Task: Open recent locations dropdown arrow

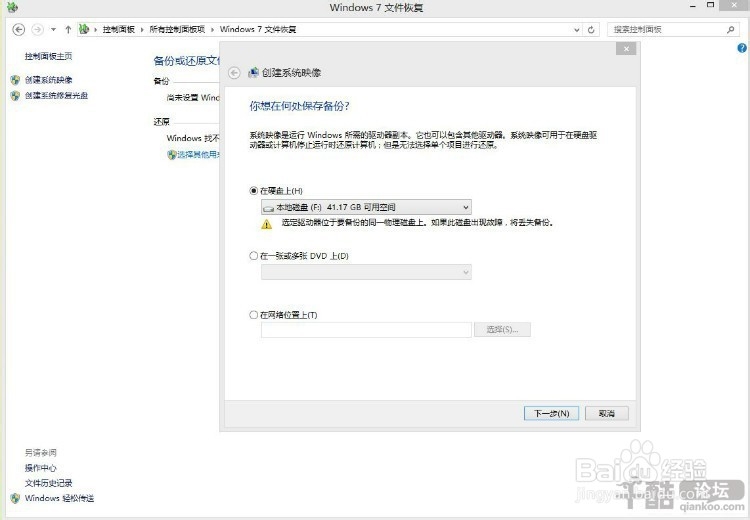Action: point(54,30)
